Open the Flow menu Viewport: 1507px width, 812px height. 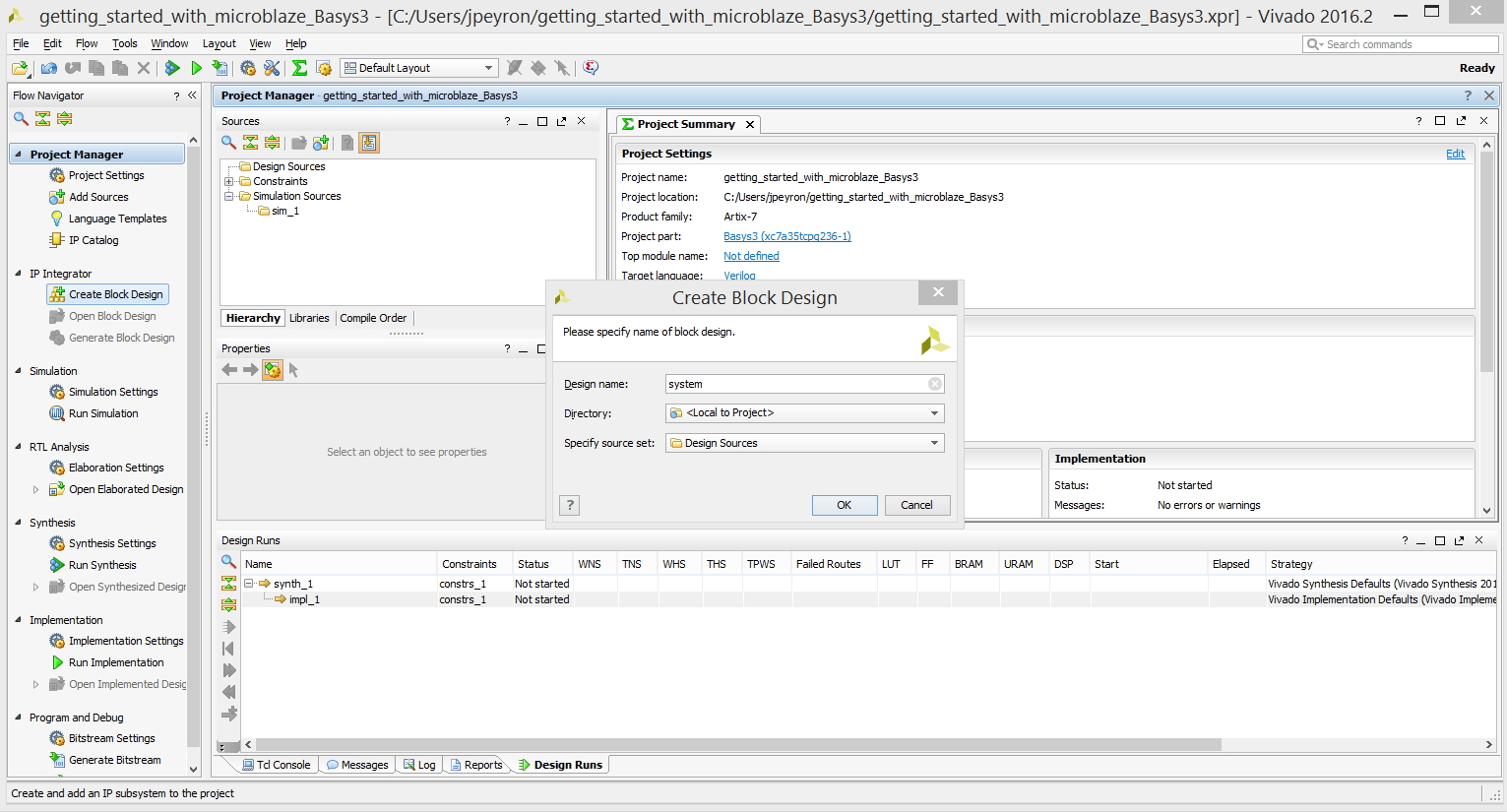pyautogui.click(x=87, y=43)
